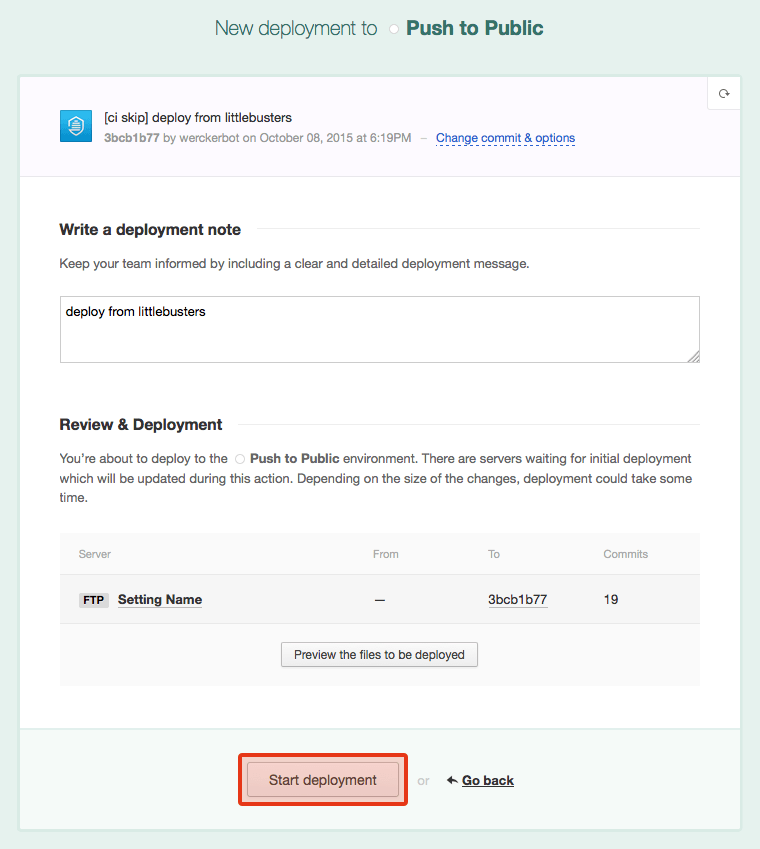This screenshot has height=849, width=760.
Task: Open the Change commit & options link
Action: click(x=505, y=138)
